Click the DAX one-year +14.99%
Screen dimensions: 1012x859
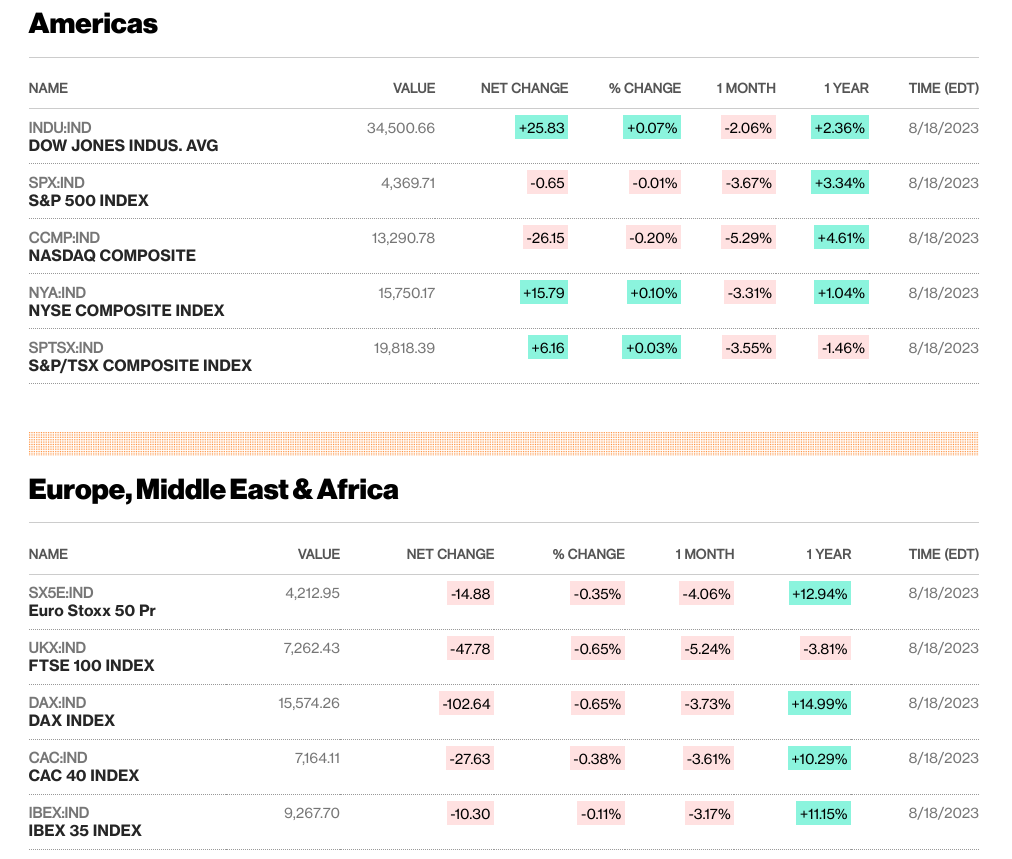820,703
